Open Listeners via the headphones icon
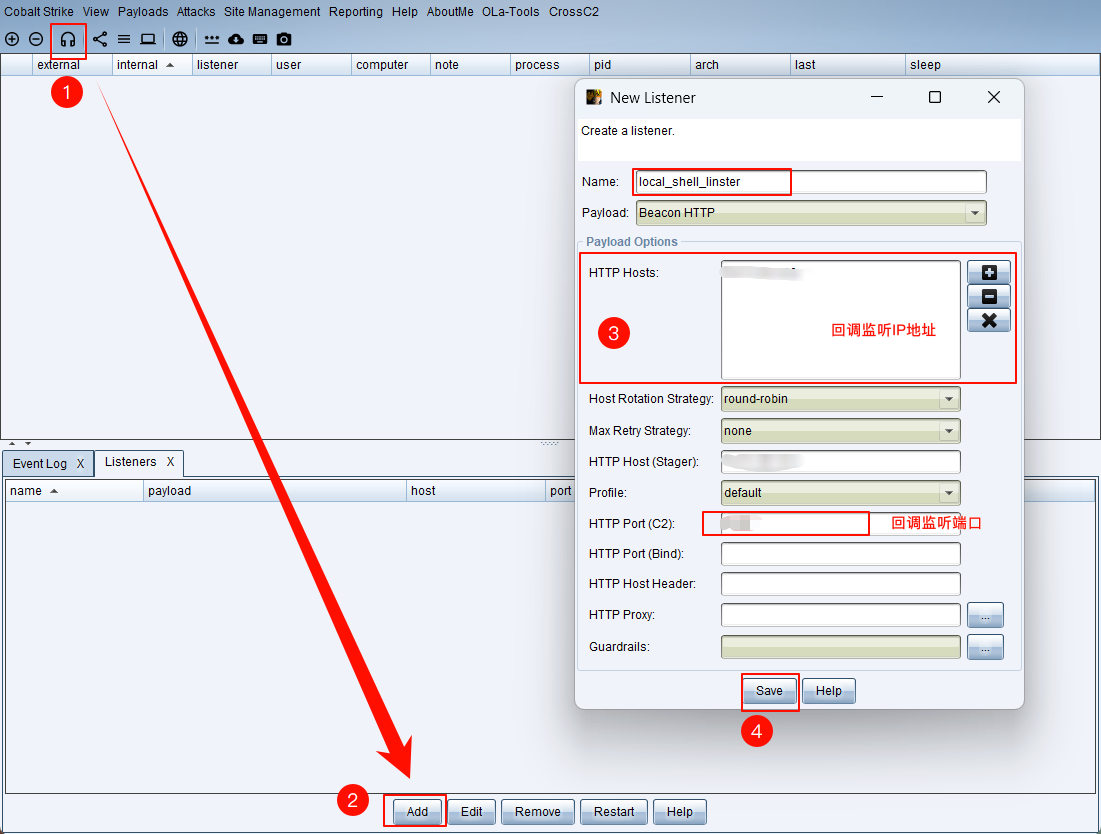Viewport: 1101px width, 834px height. (x=68, y=39)
